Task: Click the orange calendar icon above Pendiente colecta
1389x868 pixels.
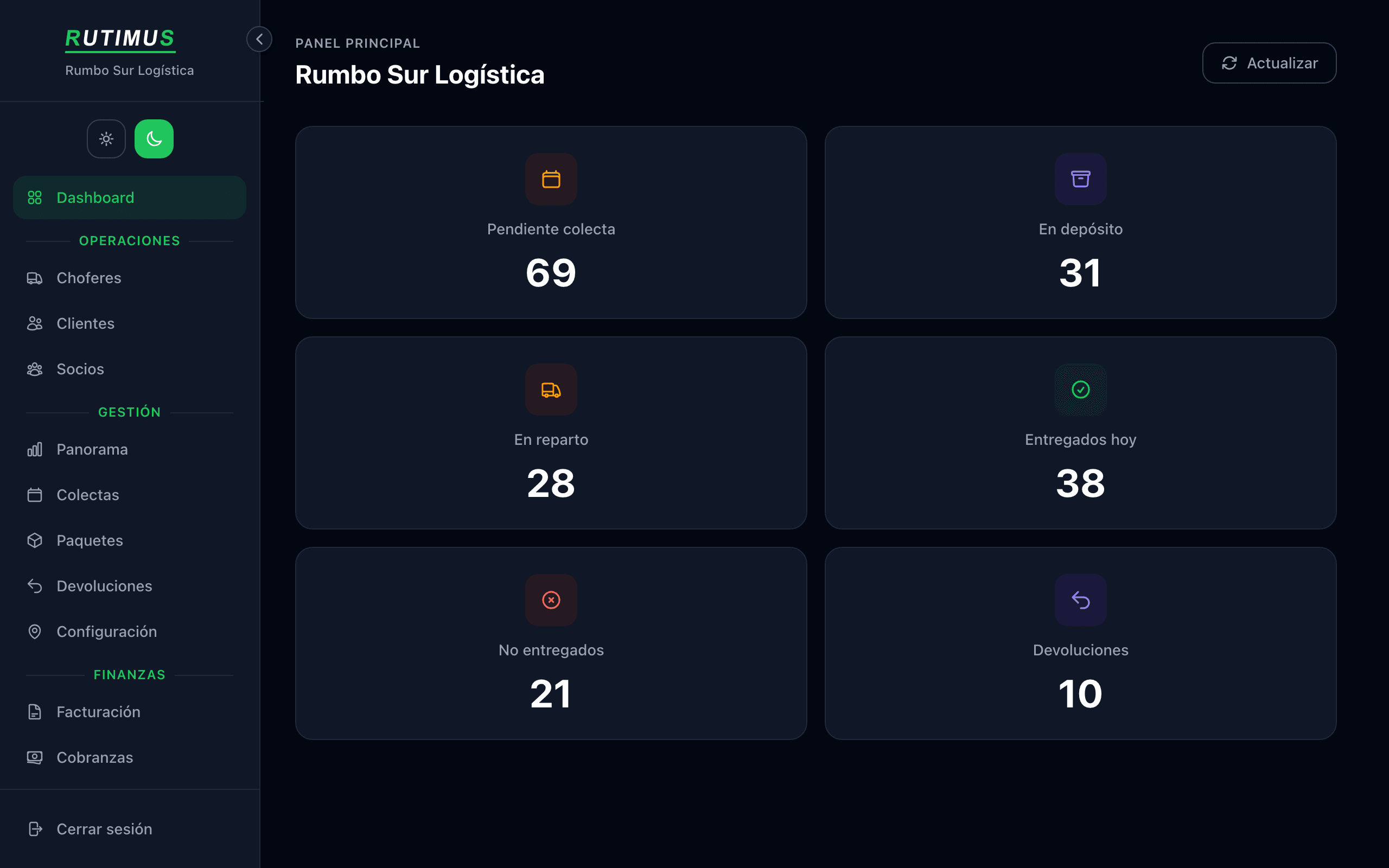Action: tap(551, 179)
